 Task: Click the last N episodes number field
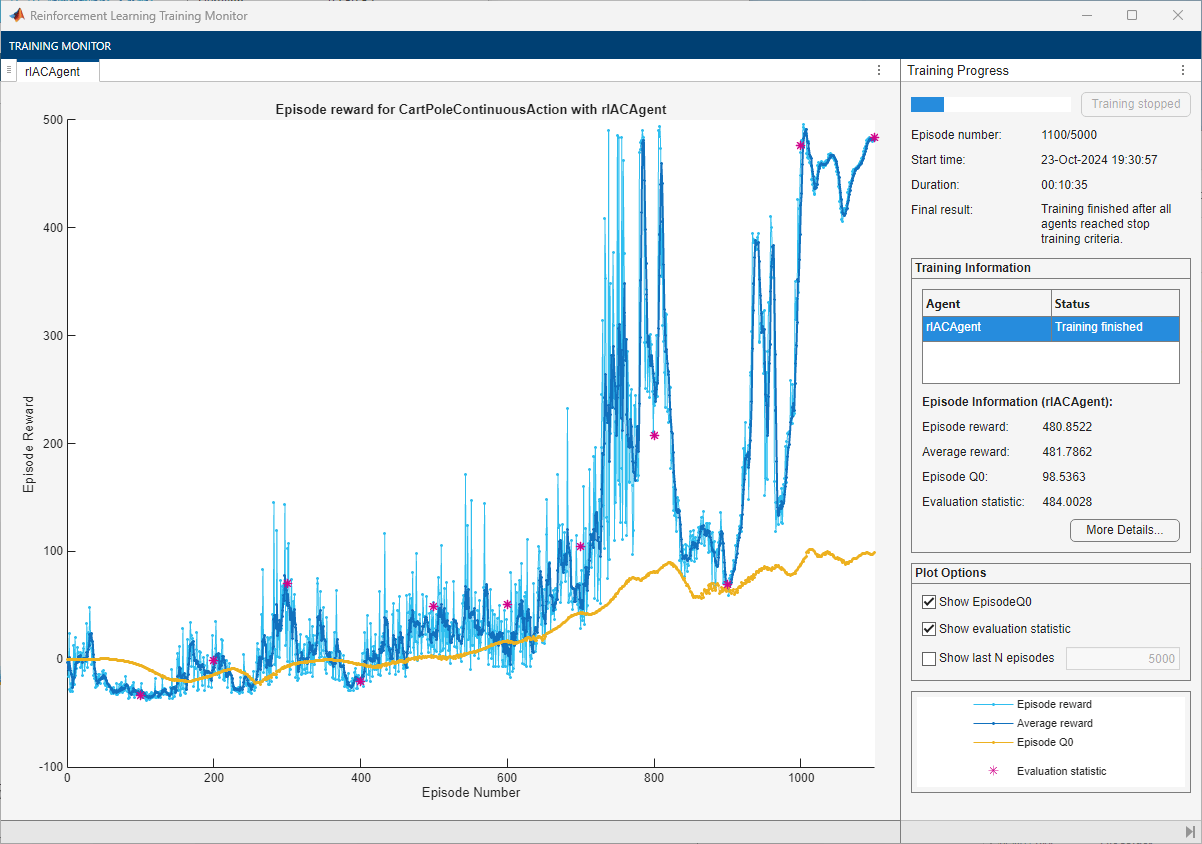[x=1122, y=658]
